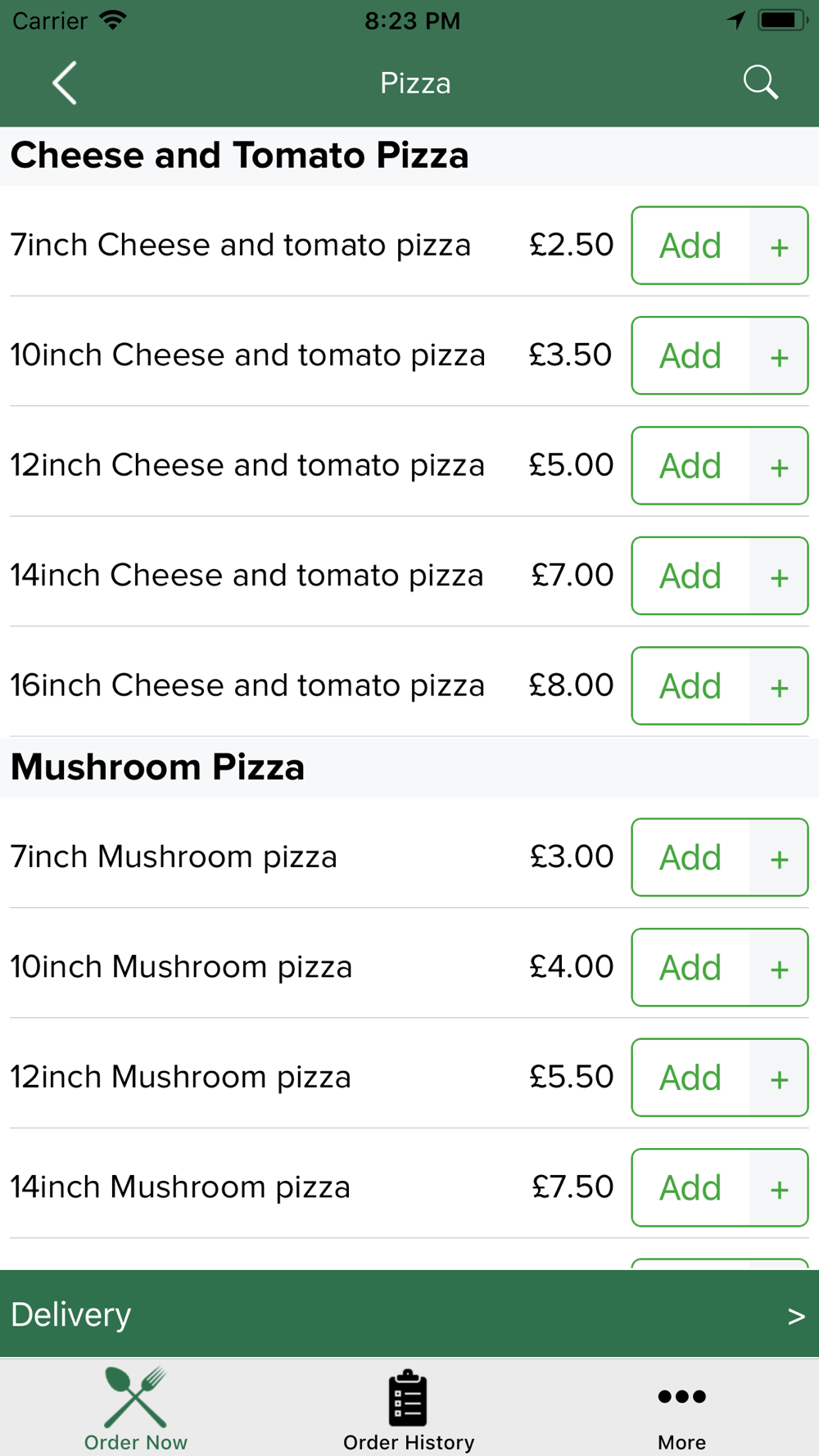Add 14inch Cheese and tomato pizza

tap(690, 576)
